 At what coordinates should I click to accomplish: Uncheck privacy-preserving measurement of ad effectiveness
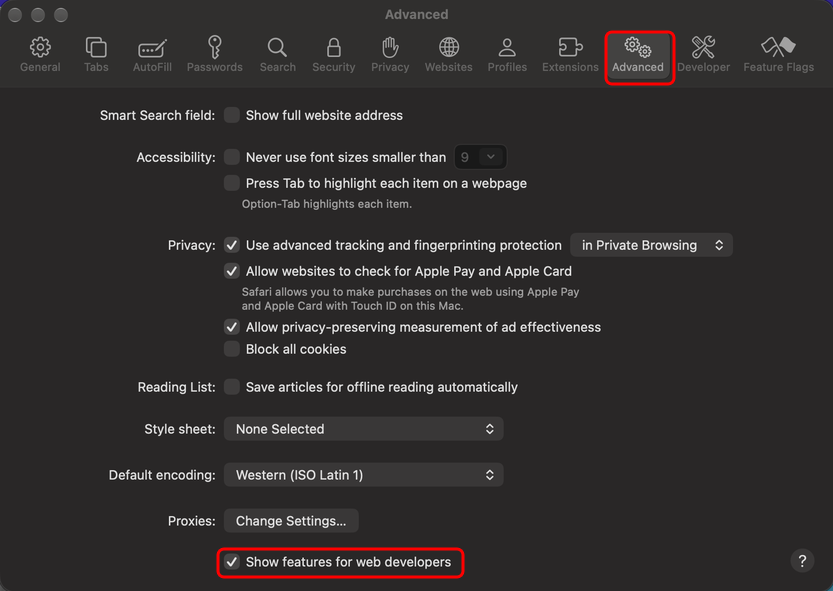click(x=232, y=327)
